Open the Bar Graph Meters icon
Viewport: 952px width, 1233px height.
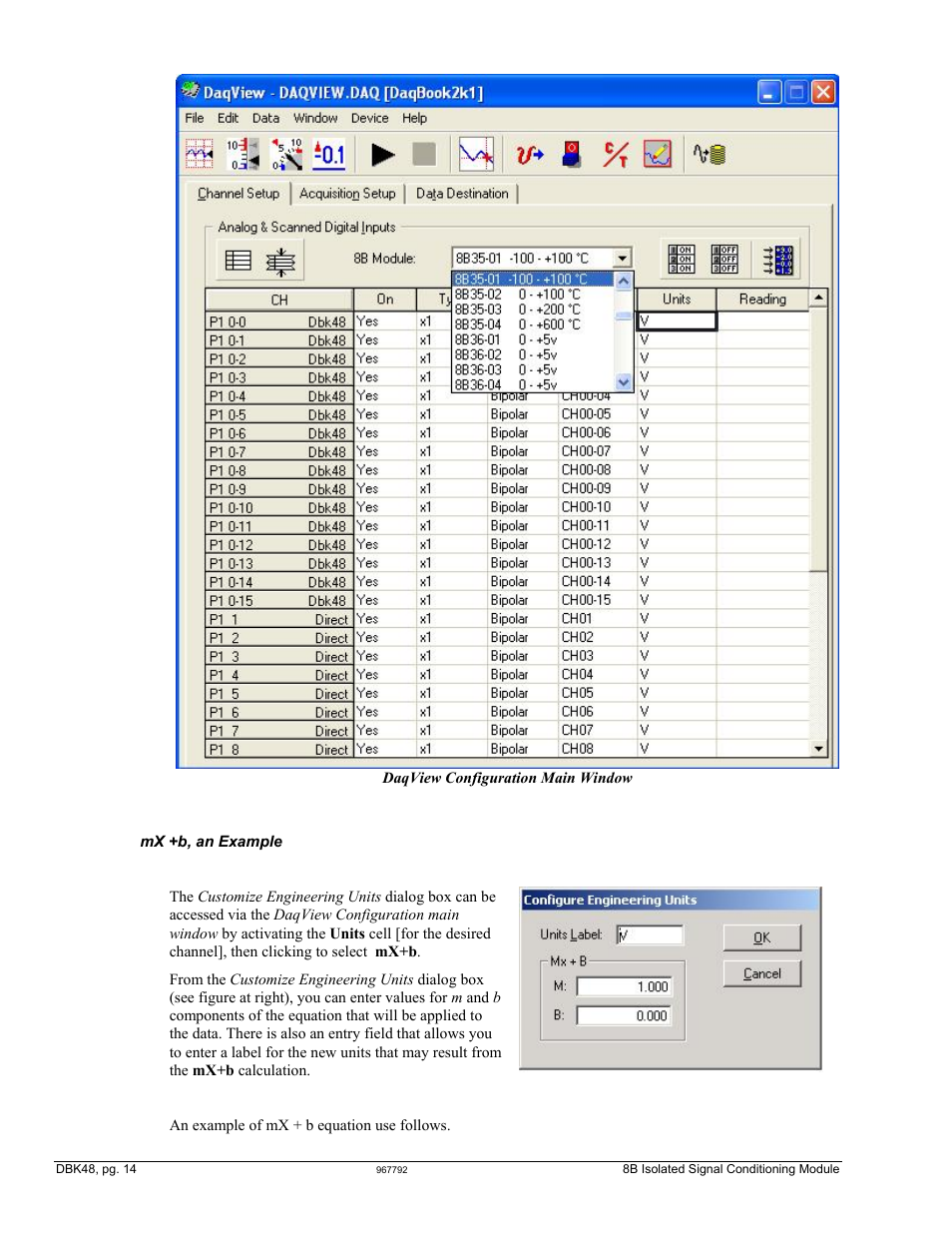point(242,155)
